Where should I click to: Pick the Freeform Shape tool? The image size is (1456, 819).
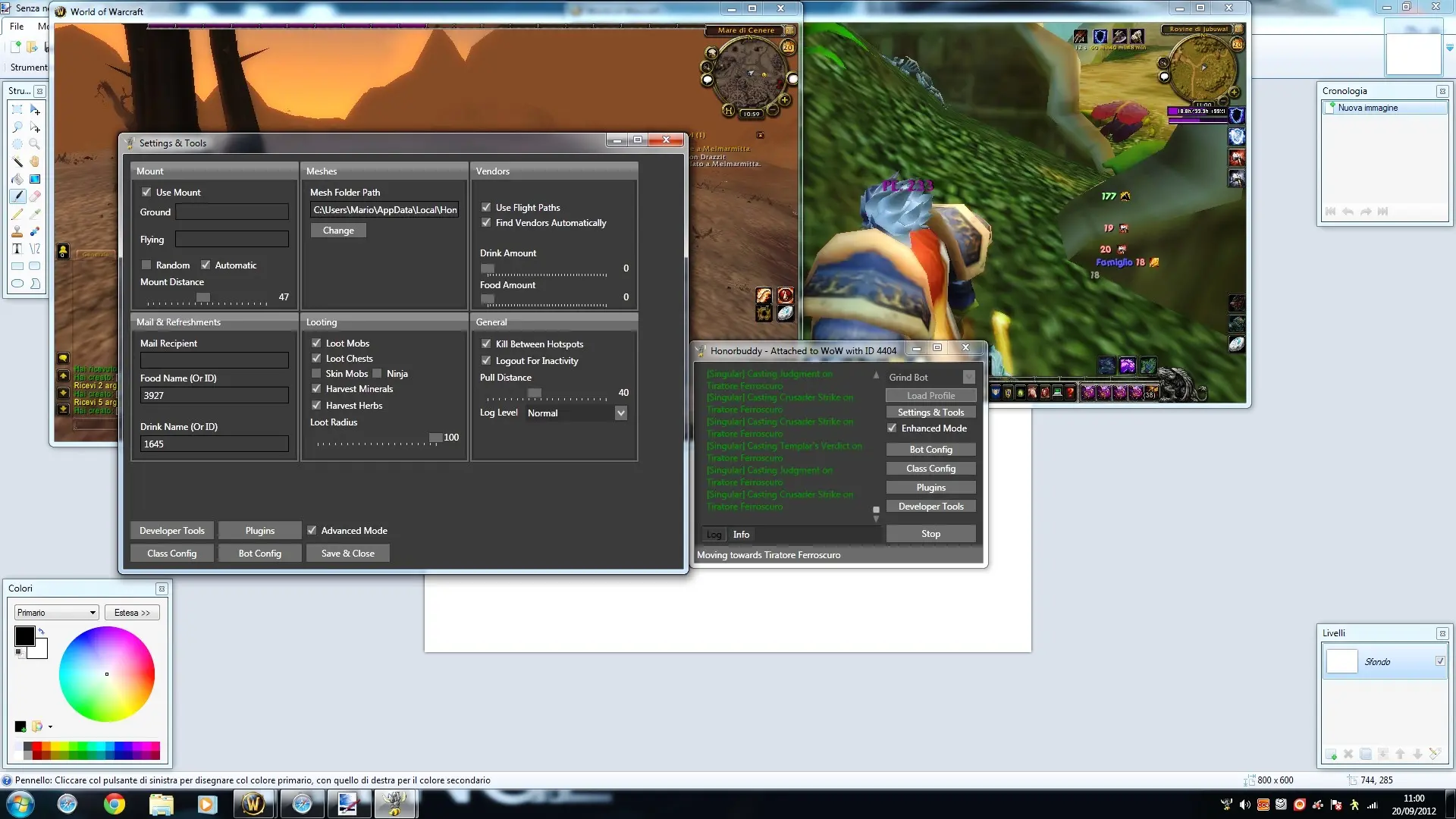tap(35, 284)
